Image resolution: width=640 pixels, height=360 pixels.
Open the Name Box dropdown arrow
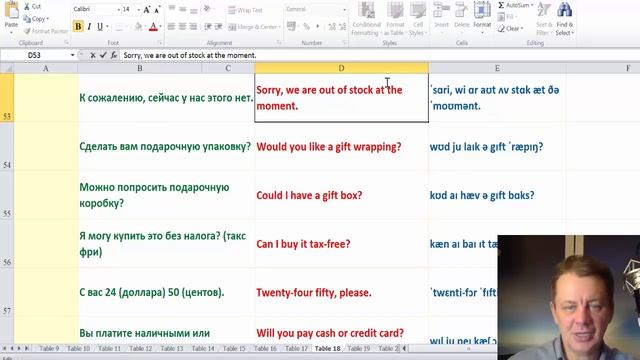pos(73,55)
